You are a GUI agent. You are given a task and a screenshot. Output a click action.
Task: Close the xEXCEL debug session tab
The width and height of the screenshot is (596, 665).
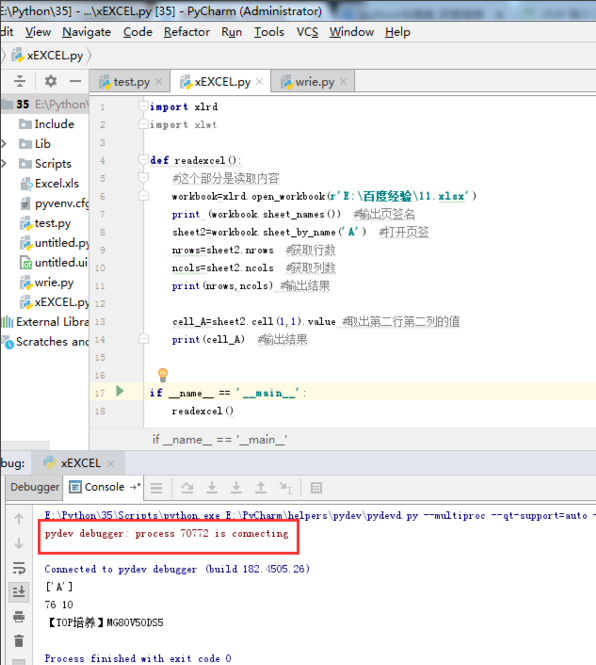pos(111,464)
